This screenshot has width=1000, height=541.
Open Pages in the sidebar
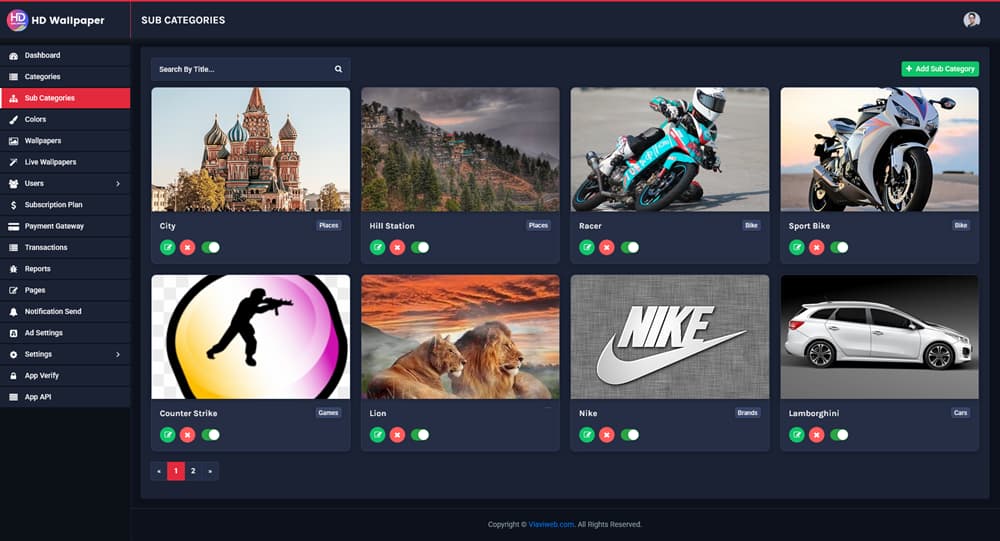tap(65, 290)
